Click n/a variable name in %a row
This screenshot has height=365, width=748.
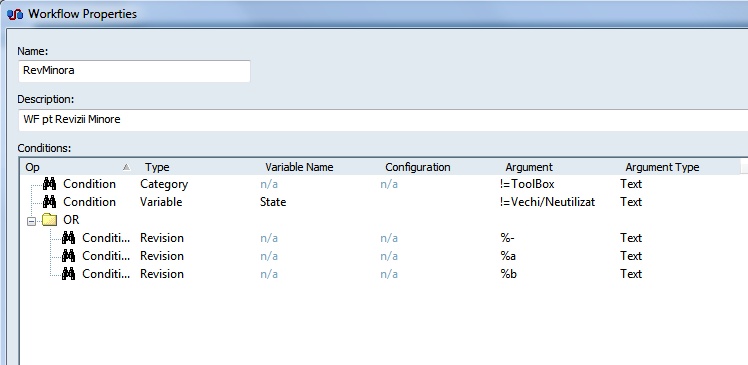(x=269, y=256)
